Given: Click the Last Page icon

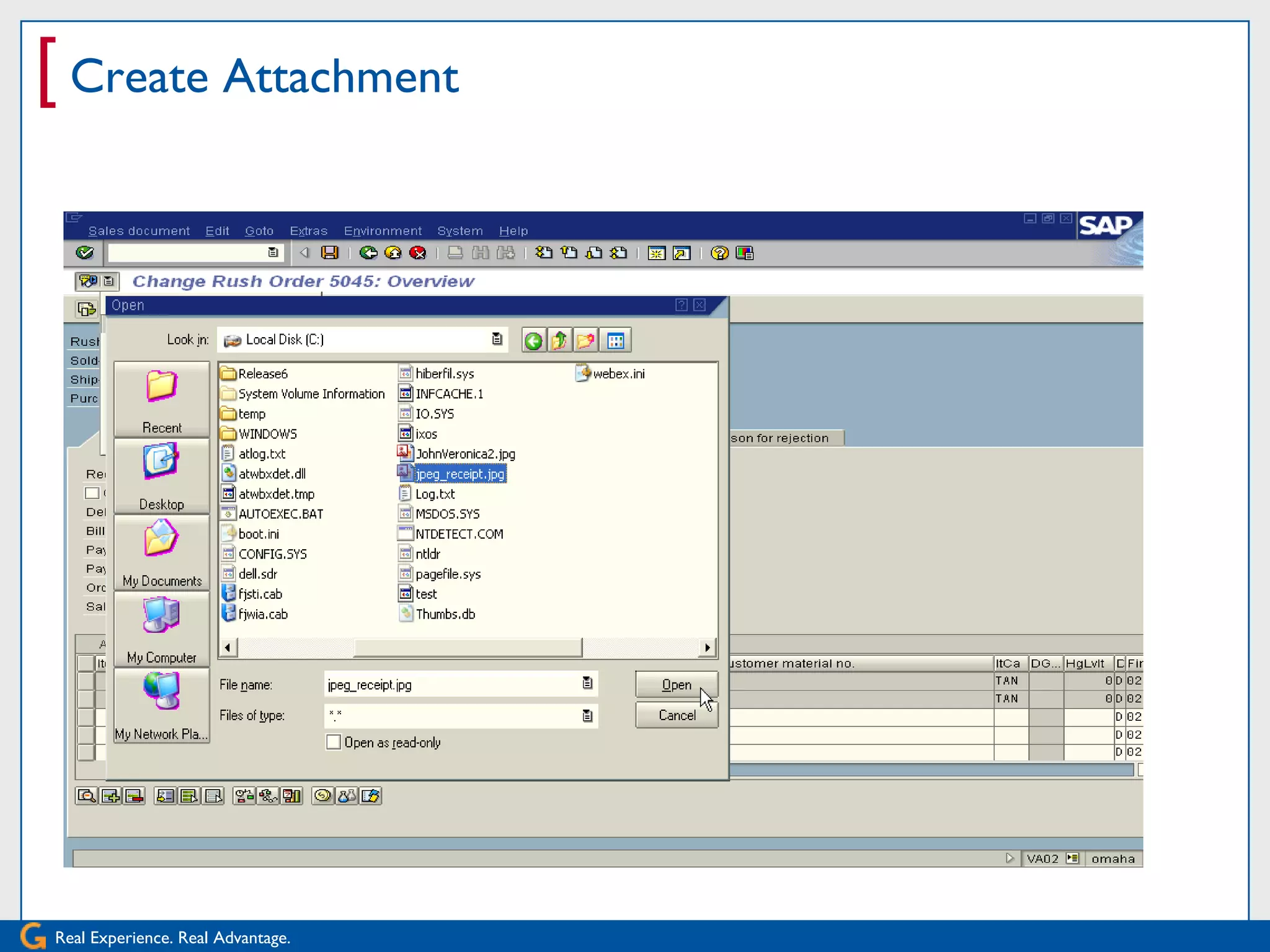Looking at the screenshot, I should [618, 253].
